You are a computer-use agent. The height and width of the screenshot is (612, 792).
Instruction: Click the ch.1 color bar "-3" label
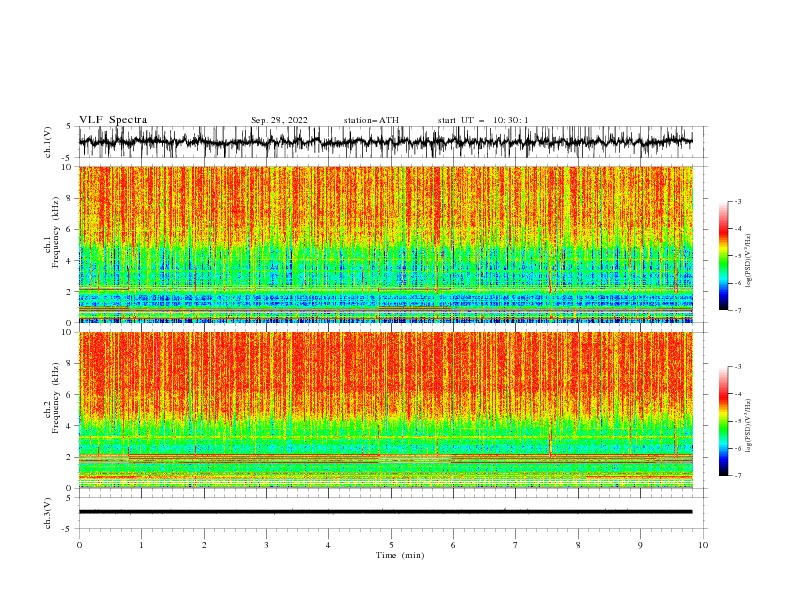click(x=737, y=201)
